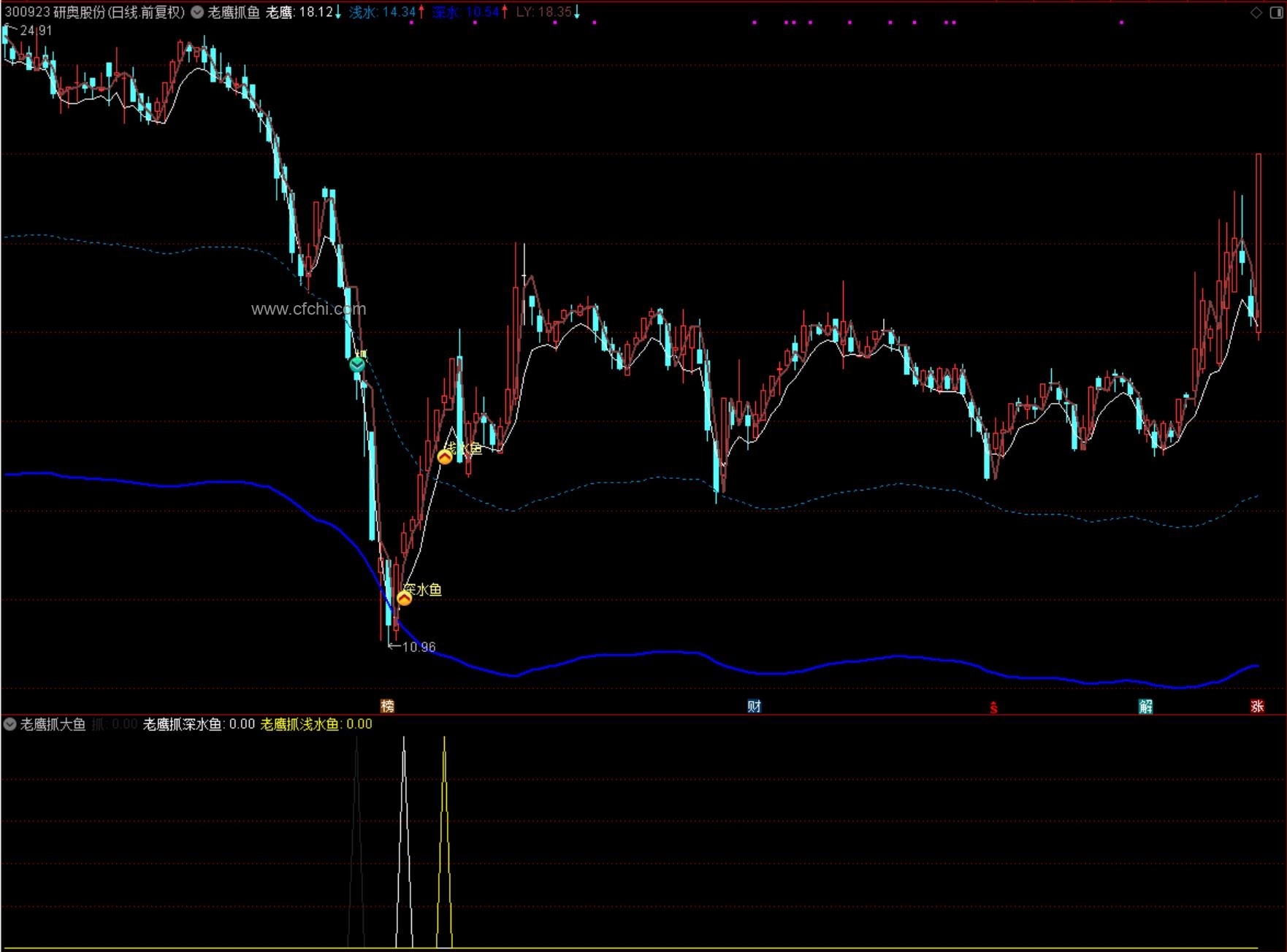Open the 老鹰抓大鱼 sub-chart dropdown arrow
The image size is (1287, 952).
[x=10, y=724]
